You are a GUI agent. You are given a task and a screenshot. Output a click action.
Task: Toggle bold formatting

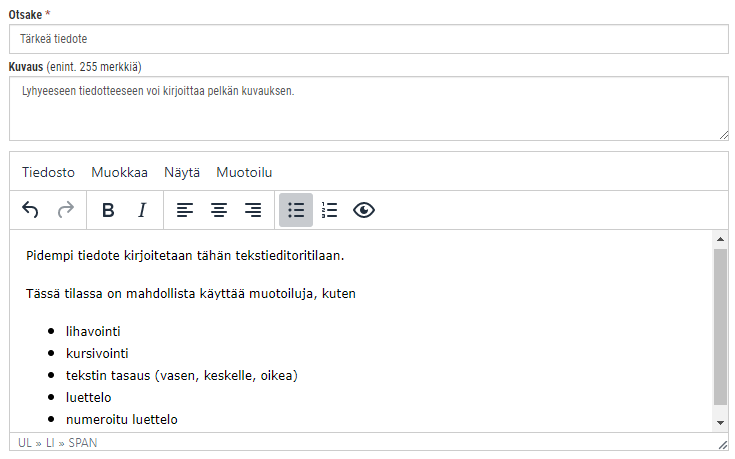tap(108, 210)
